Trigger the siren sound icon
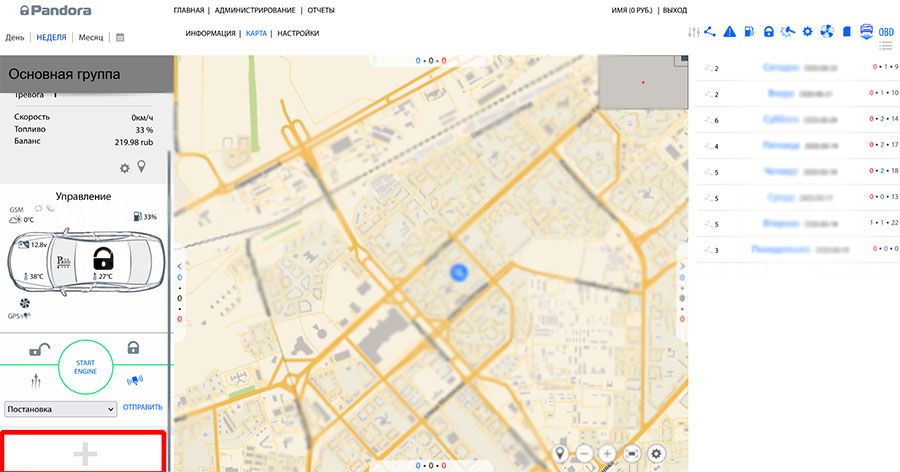Viewport: 900px width, 472px height. click(134, 380)
